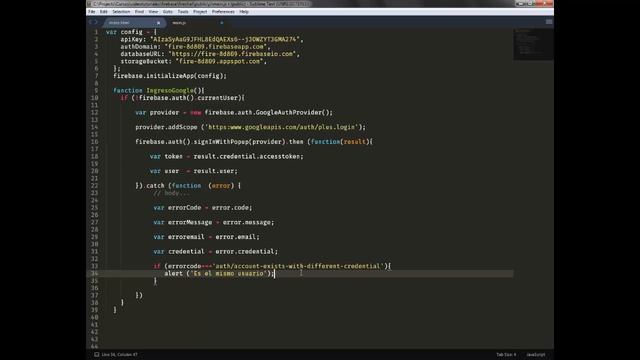Open the JavaScript syntax selector
The height and width of the screenshot is (360, 640).
[536, 354]
